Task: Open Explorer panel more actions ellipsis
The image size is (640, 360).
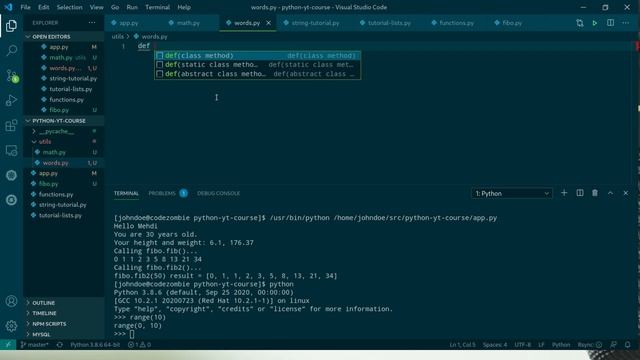Action: pos(92,23)
